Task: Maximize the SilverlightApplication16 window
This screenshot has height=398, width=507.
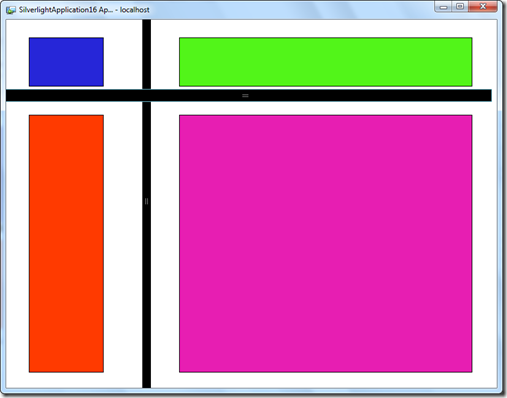Action: [460, 7]
